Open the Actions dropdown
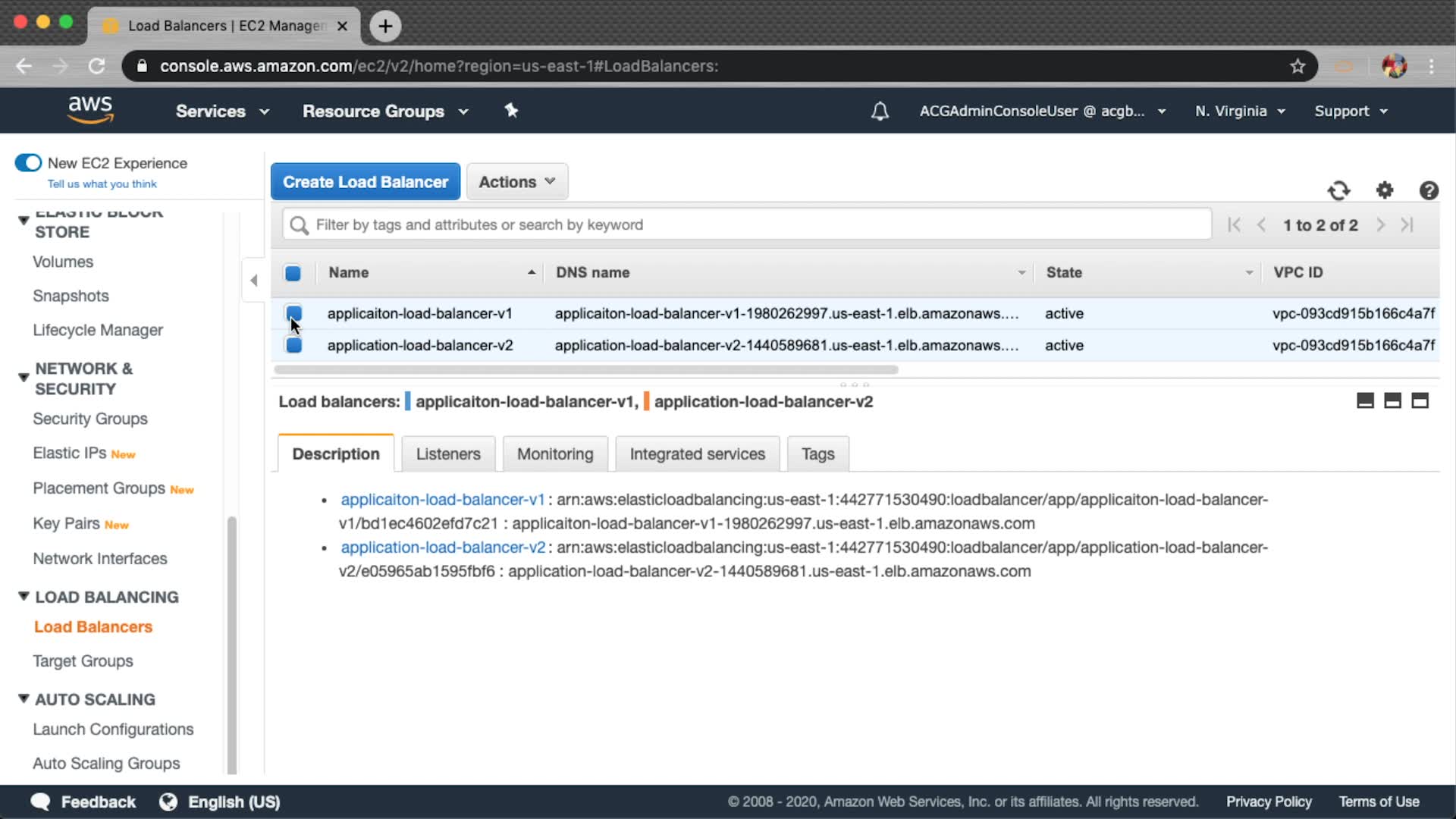Image resolution: width=1456 pixels, height=819 pixels. (x=517, y=182)
